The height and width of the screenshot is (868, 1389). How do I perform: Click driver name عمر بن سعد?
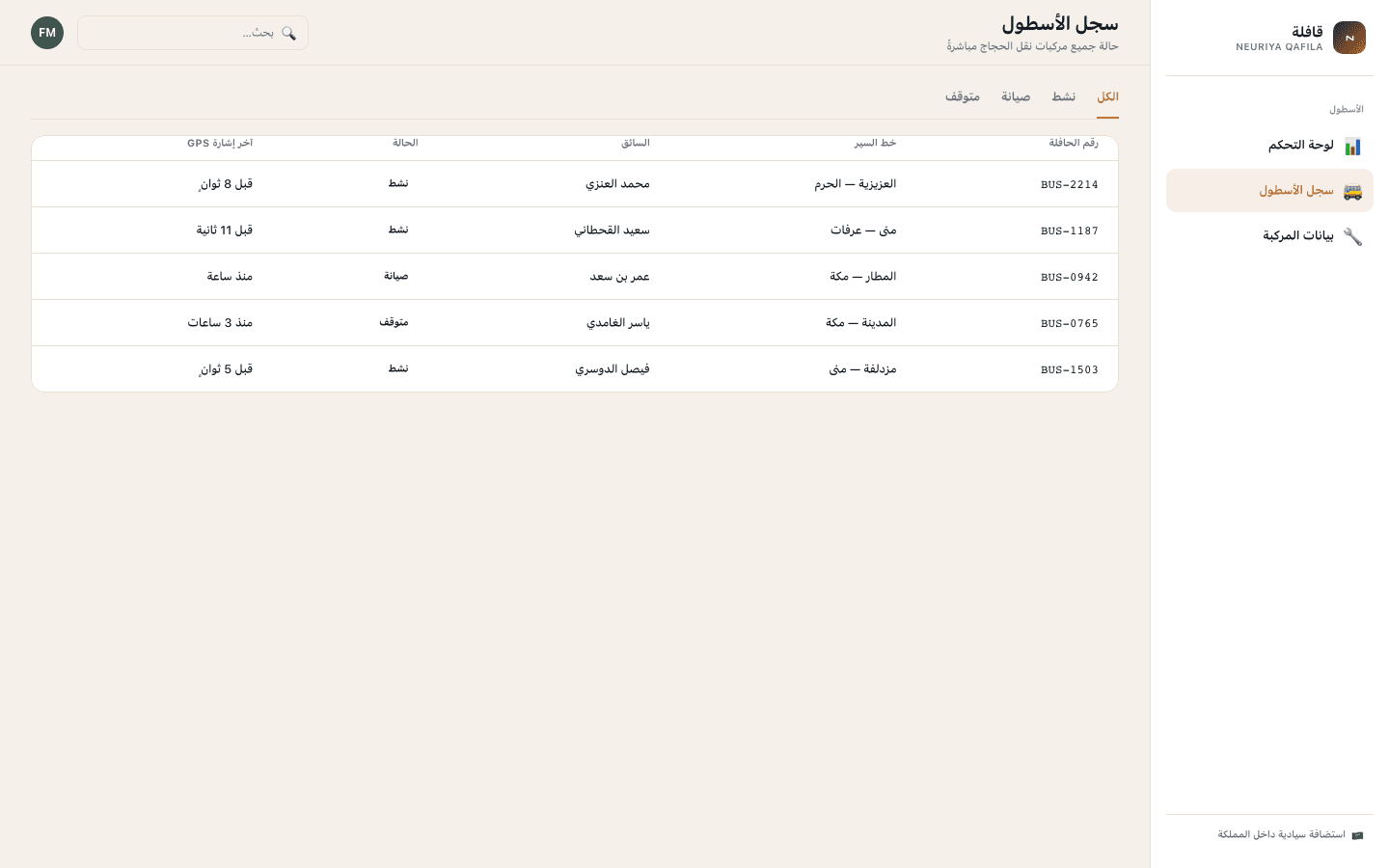coord(620,277)
